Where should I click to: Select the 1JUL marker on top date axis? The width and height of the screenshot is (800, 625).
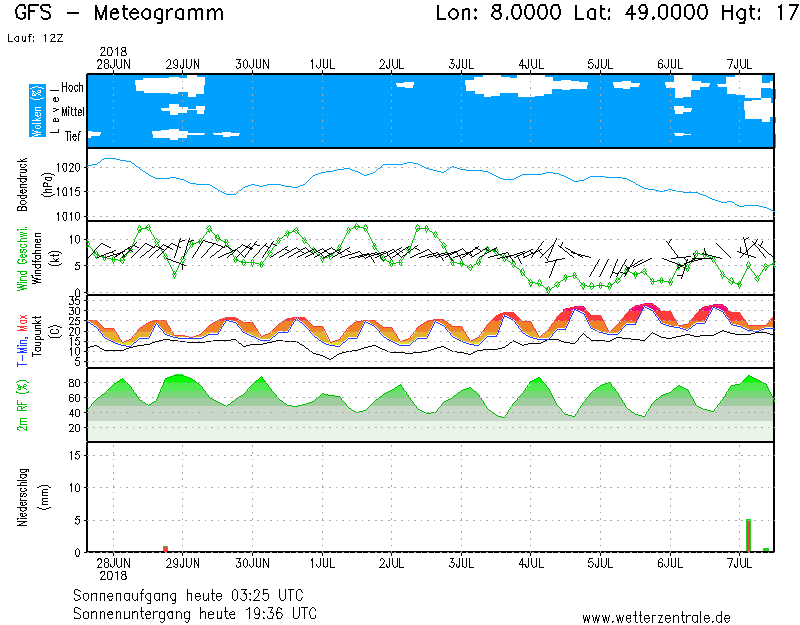[322, 64]
